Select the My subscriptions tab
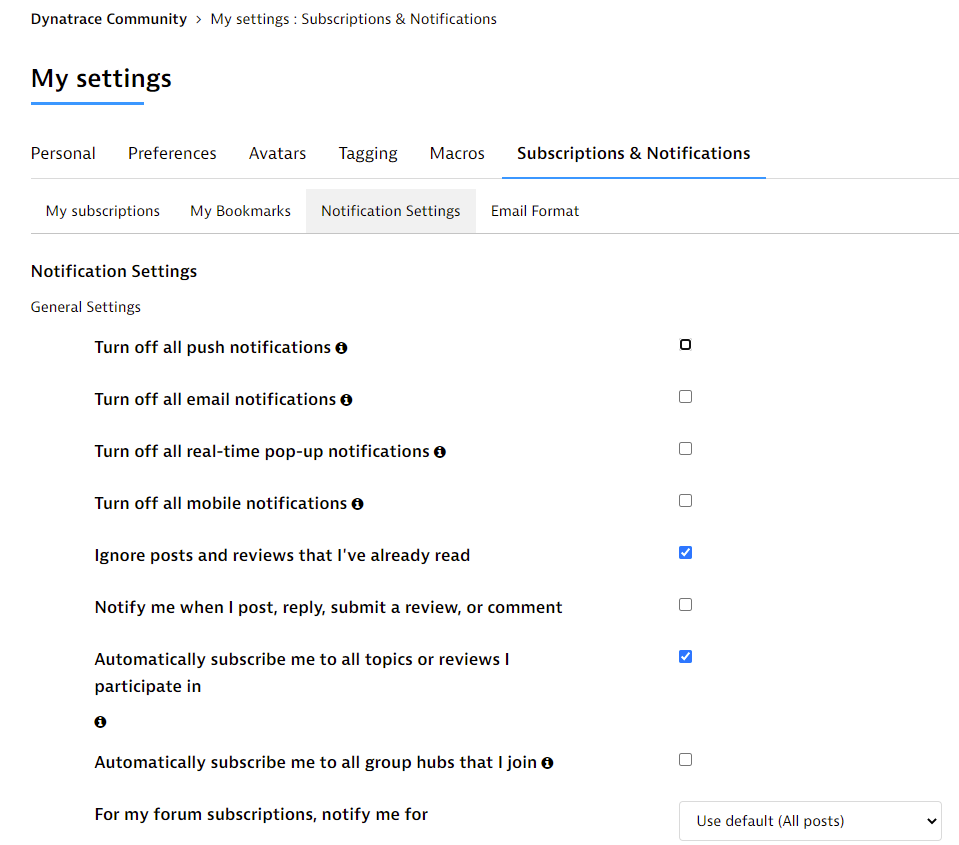This screenshot has height=845, width=959. pos(103,211)
